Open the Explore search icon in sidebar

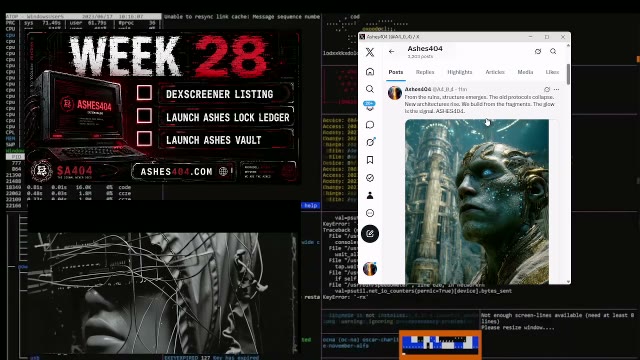pyautogui.click(x=370, y=89)
